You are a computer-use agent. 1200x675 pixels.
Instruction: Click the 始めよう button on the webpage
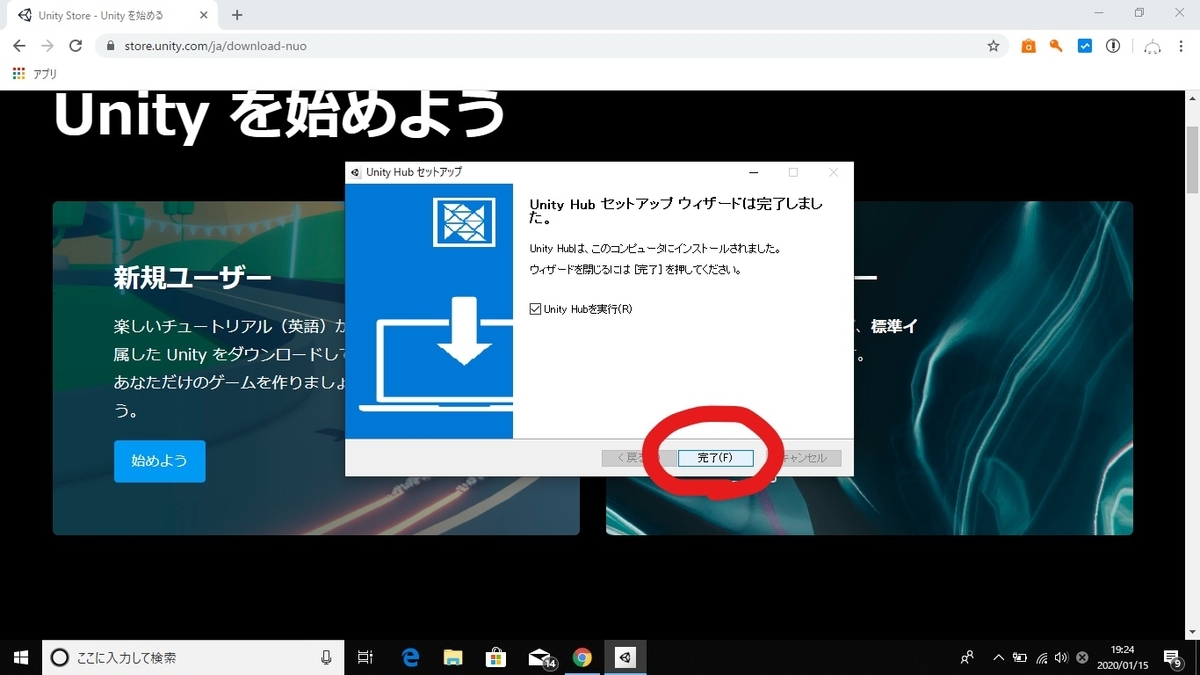160,461
